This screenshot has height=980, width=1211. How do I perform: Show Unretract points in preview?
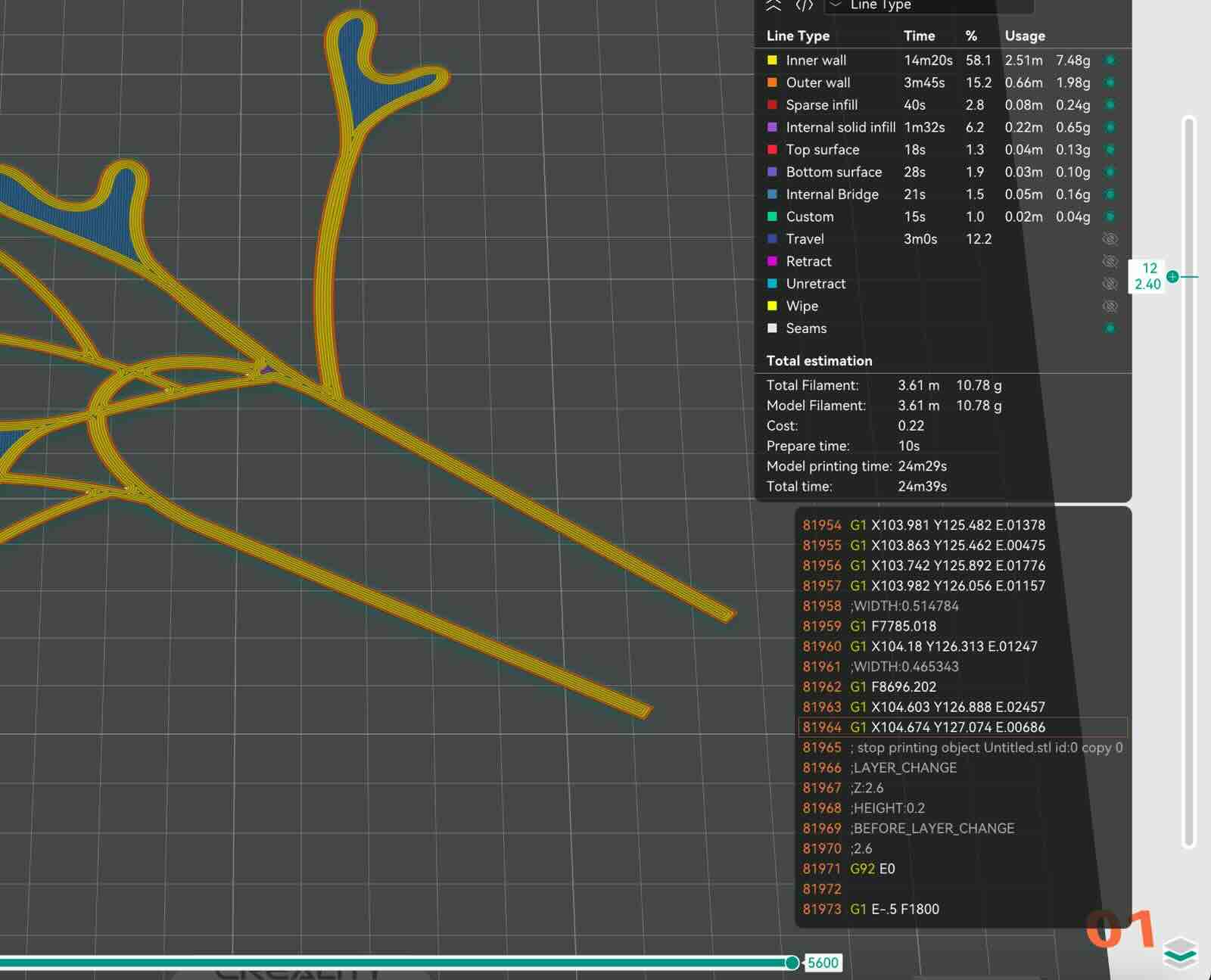[1110, 284]
